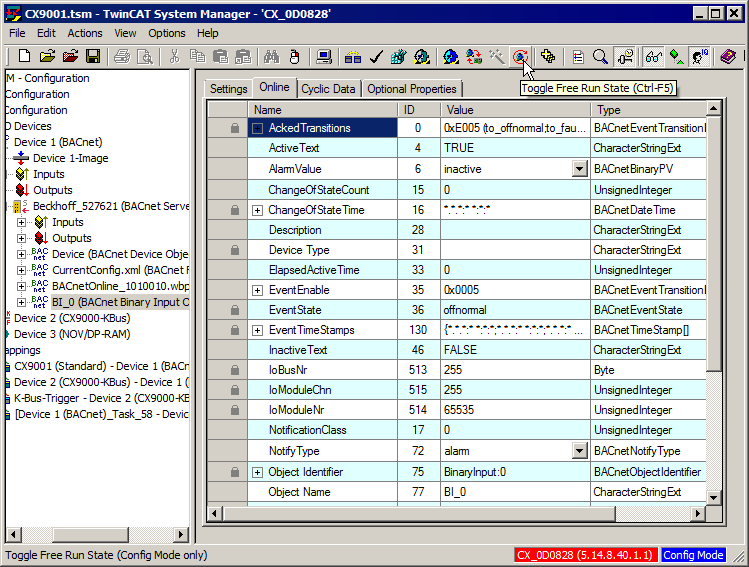Expand the AckedTransitions property row
Viewport: 749px width, 567px height.
[x=257, y=128]
